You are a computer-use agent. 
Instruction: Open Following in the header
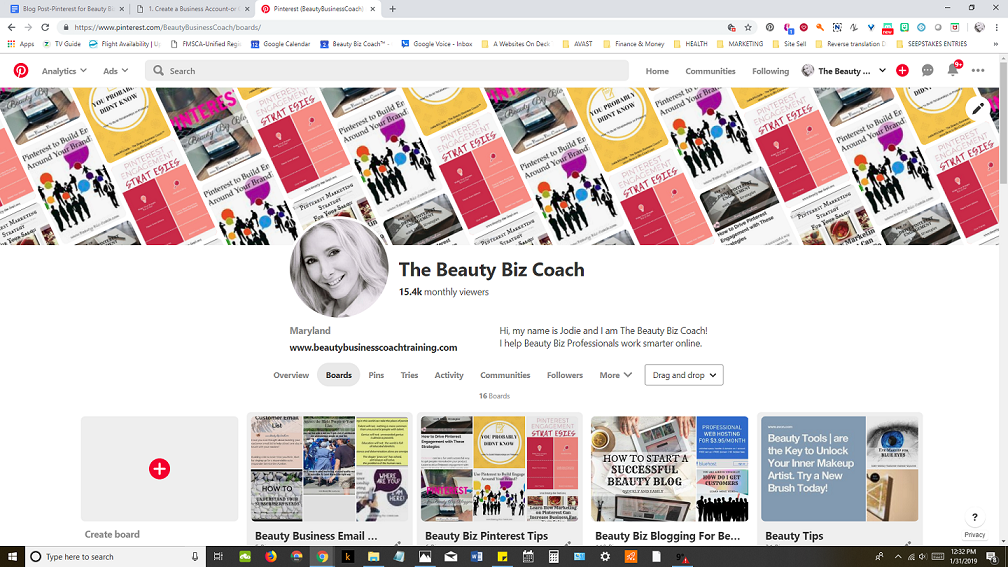[770, 71]
